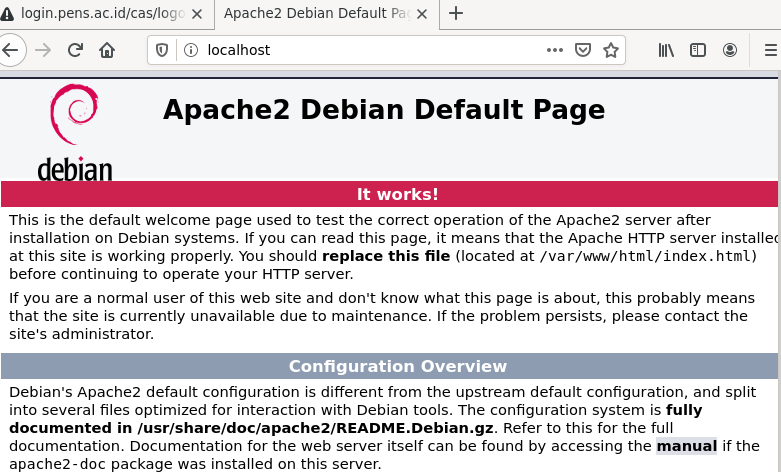Show site information for localhost
The image size is (781, 472).
191,50
